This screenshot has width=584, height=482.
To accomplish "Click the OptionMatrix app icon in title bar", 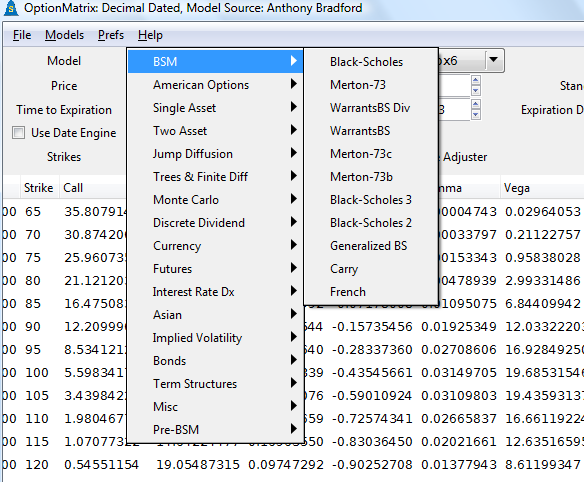I will pyautogui.click(x=10, y=8).
